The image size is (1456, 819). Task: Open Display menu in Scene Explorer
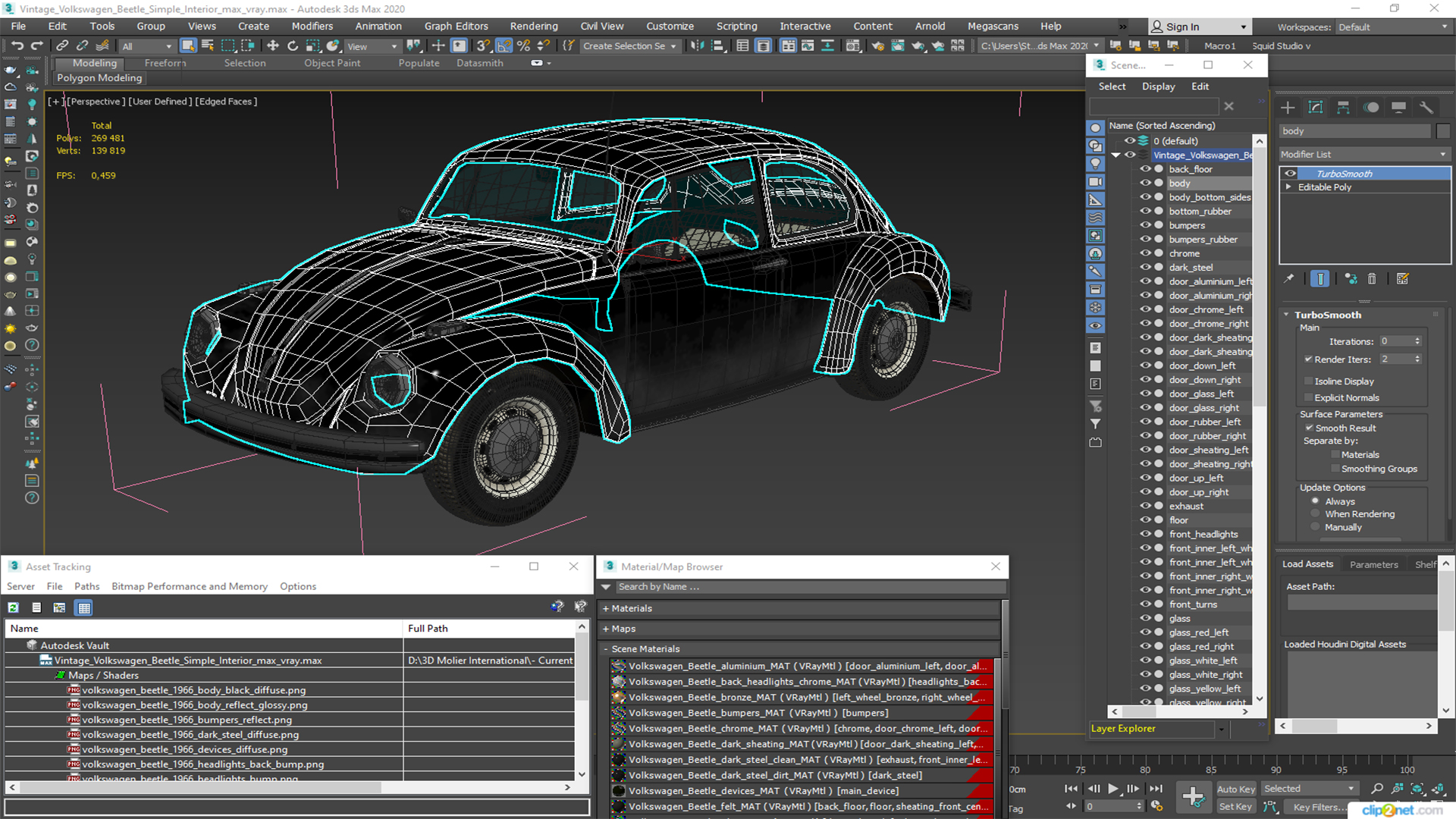1158,86
